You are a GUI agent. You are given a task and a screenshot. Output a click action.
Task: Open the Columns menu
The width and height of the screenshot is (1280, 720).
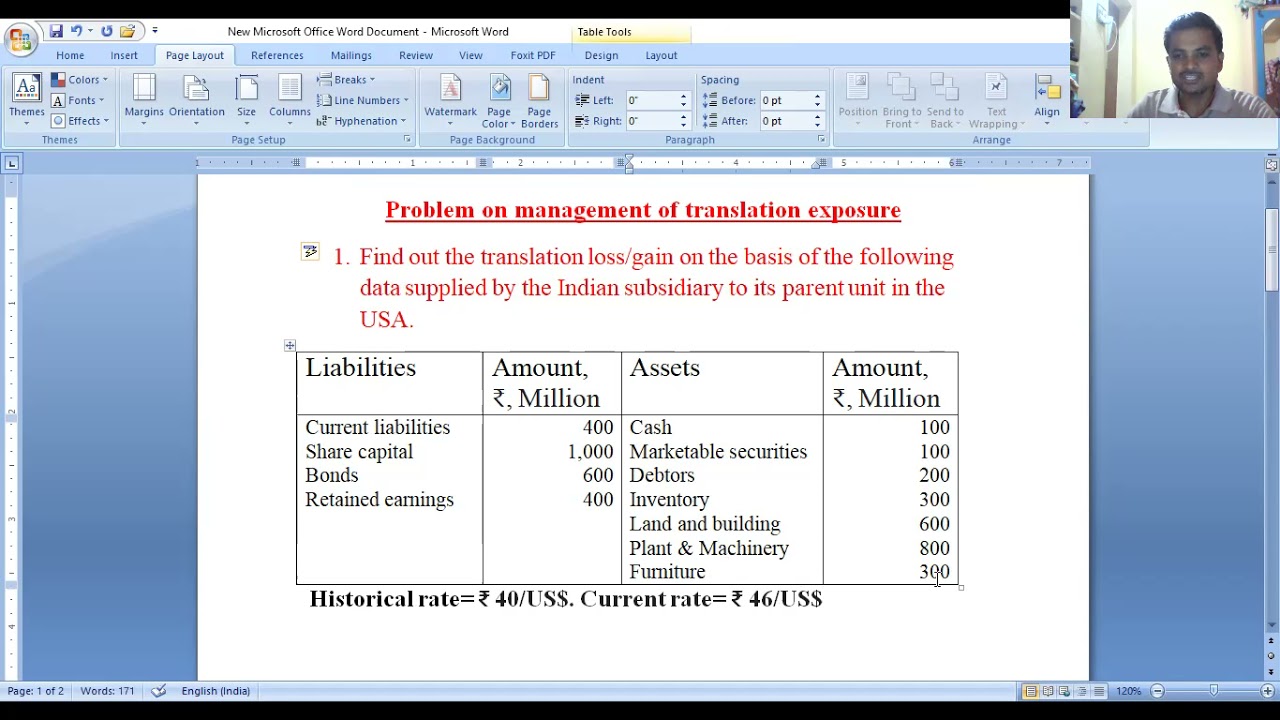click(x=290, y=100)
